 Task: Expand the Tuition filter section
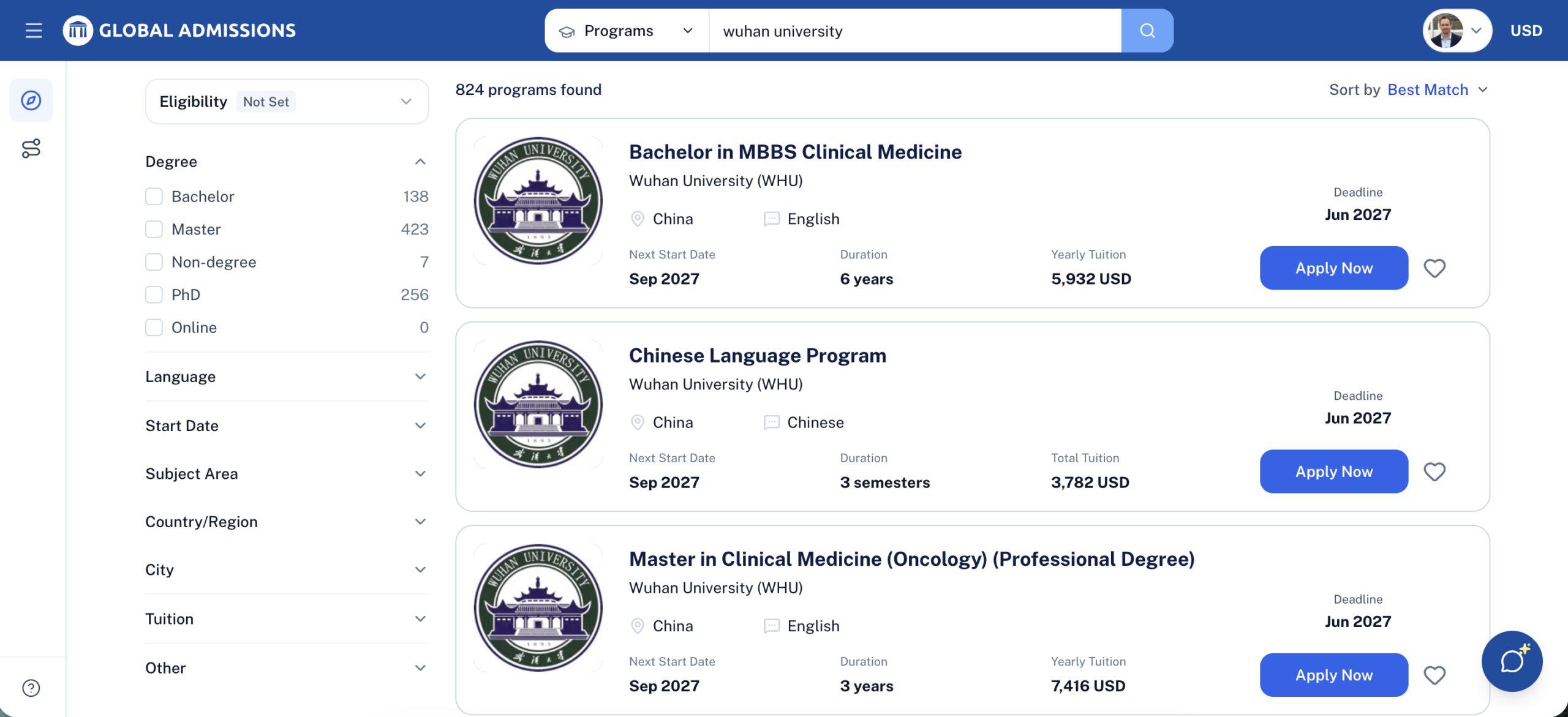point(287,619)
